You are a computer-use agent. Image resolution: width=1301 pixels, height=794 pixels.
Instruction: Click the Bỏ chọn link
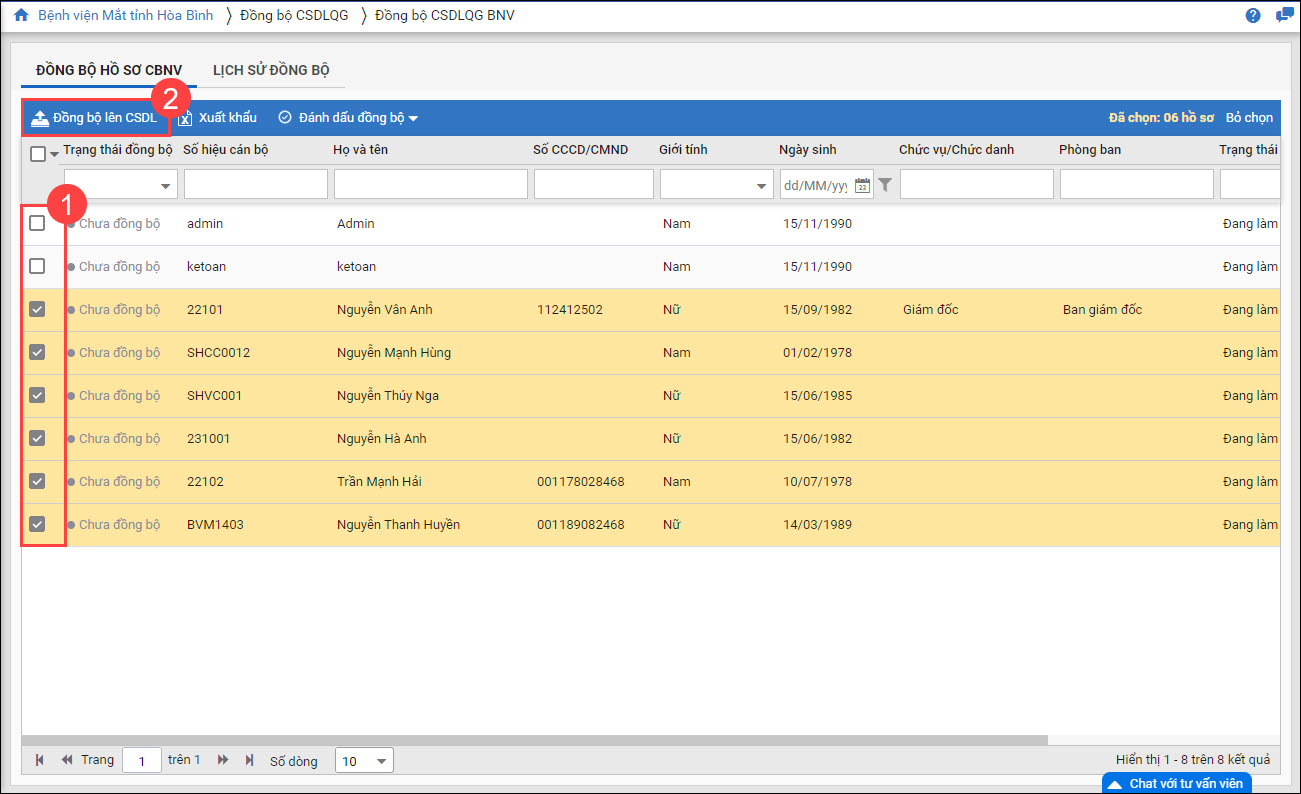[1249, 118]
